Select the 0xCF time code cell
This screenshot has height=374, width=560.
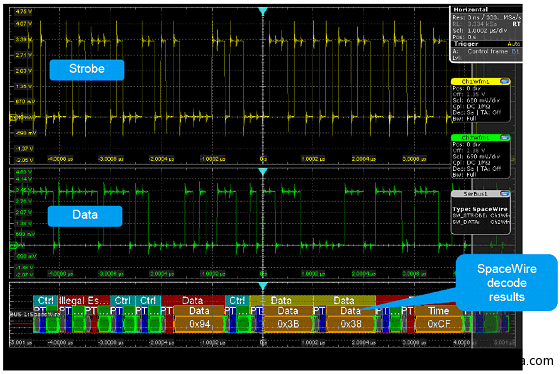click(x=439, y=324)
